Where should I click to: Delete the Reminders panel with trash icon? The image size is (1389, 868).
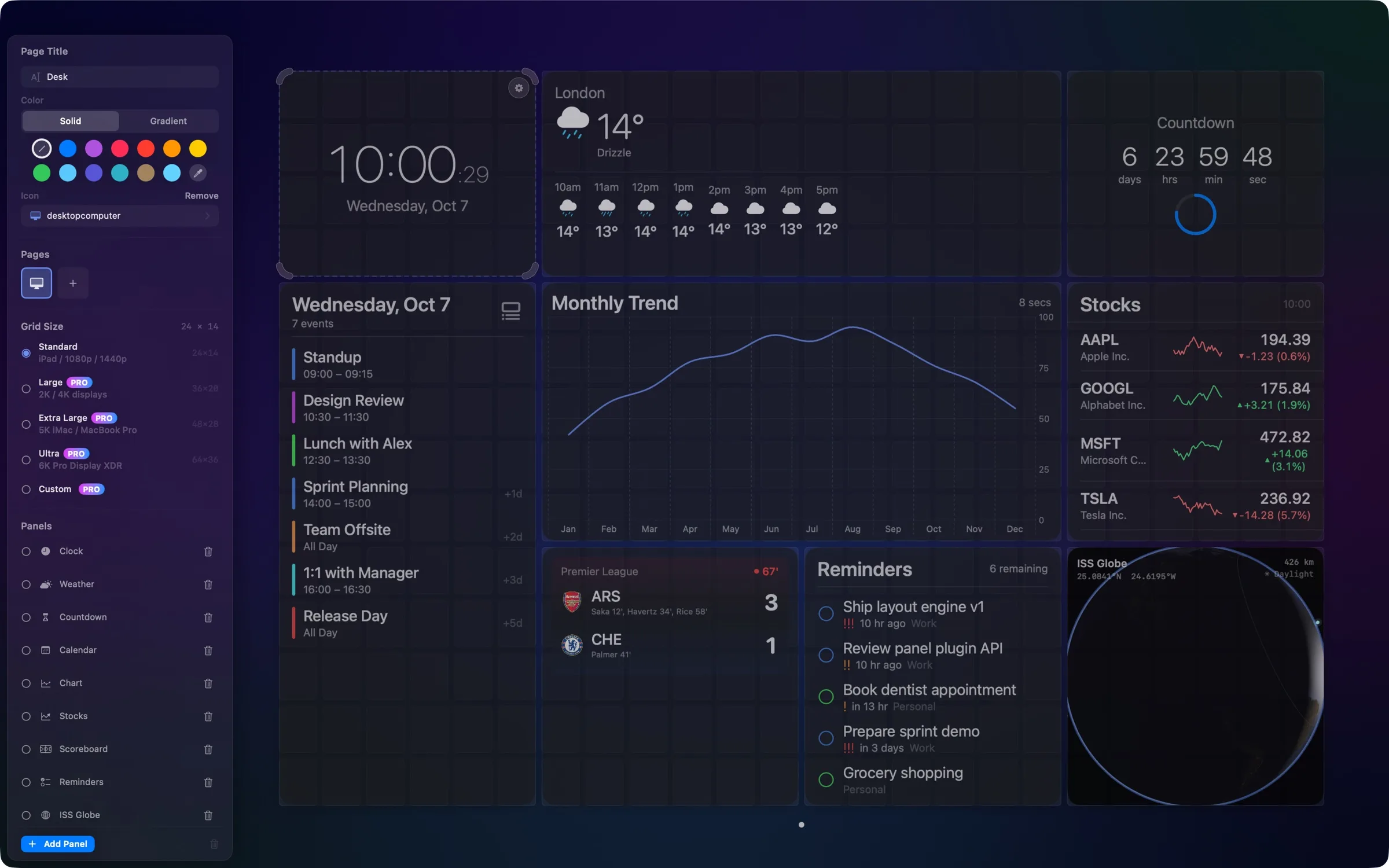pyautogui.click(x=208, y=782)
